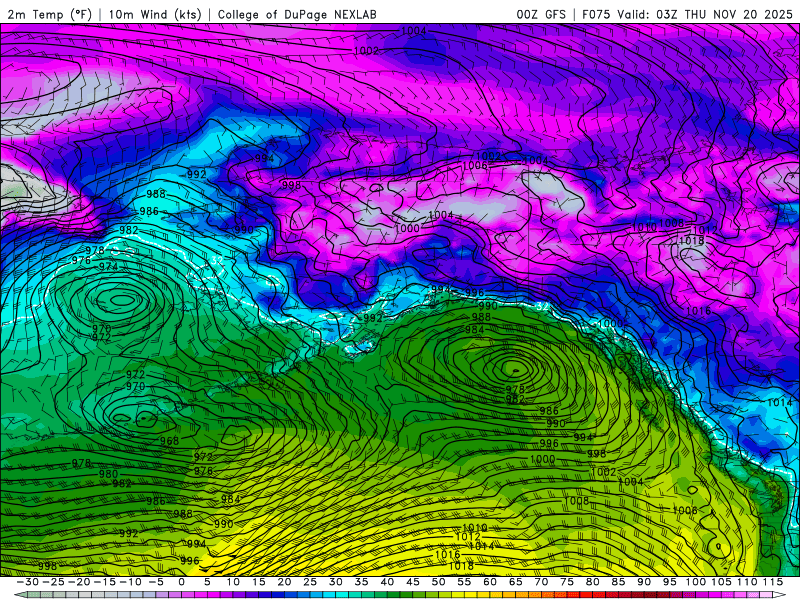The image size is (800, 600).
Task: Click the "2m Temp (°F)" title text
Action: [x=49, y=14]
